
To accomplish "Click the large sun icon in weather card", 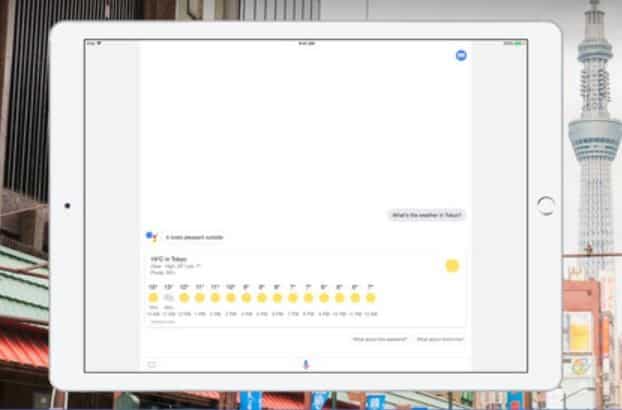I will [452, 266].
